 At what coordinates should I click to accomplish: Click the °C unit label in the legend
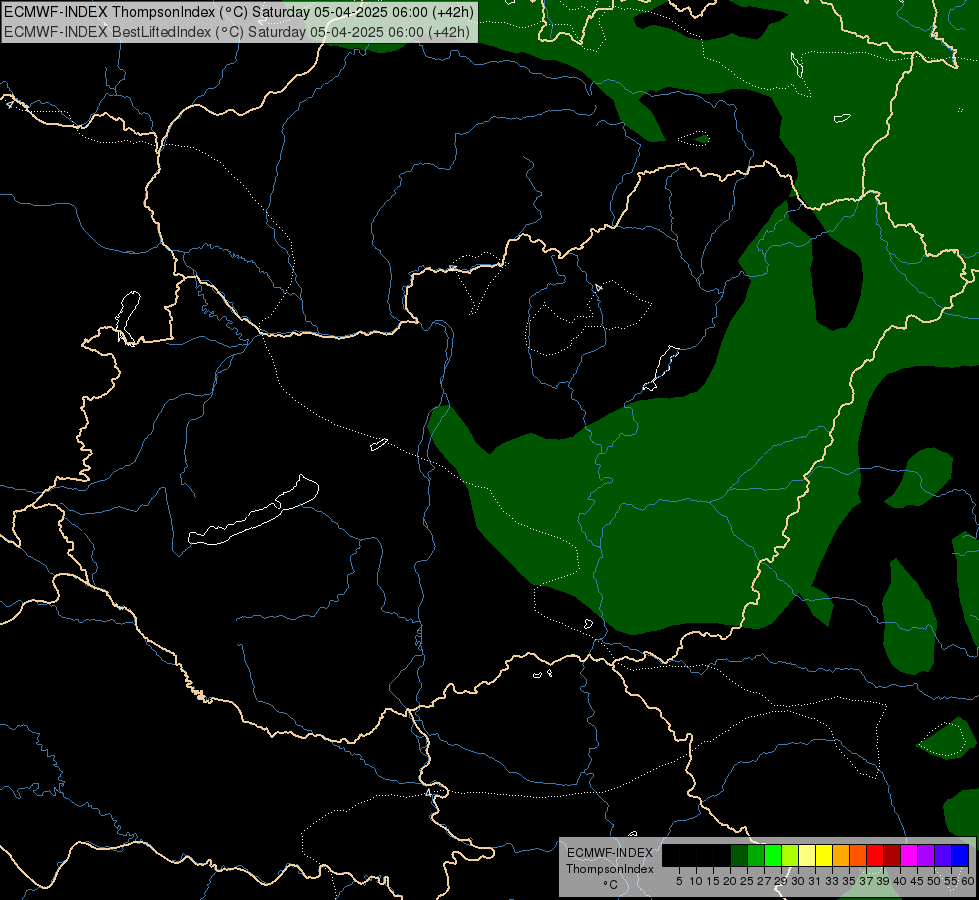point(611,885)
